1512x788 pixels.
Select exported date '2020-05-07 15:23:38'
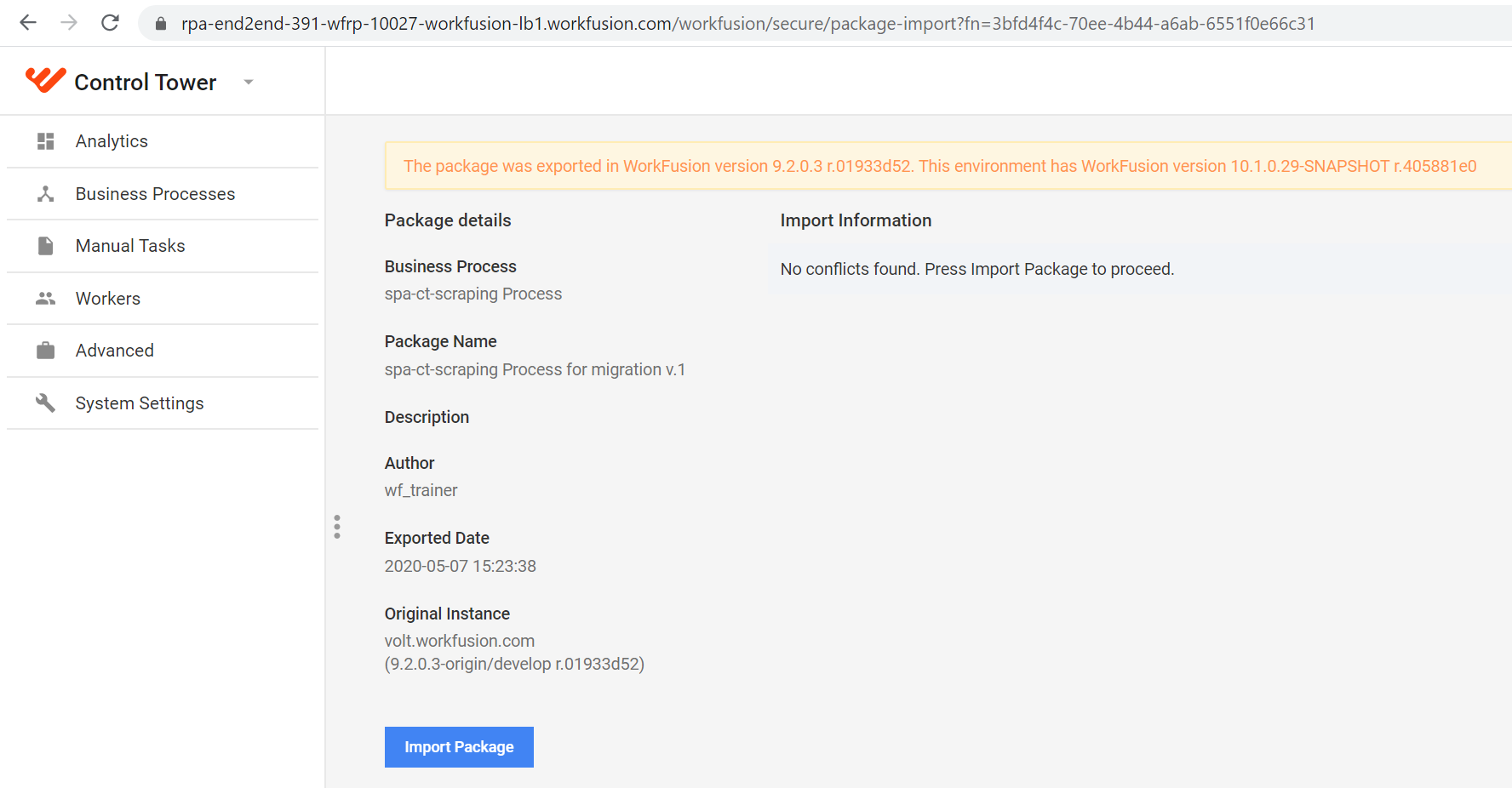tap(461, 566)
